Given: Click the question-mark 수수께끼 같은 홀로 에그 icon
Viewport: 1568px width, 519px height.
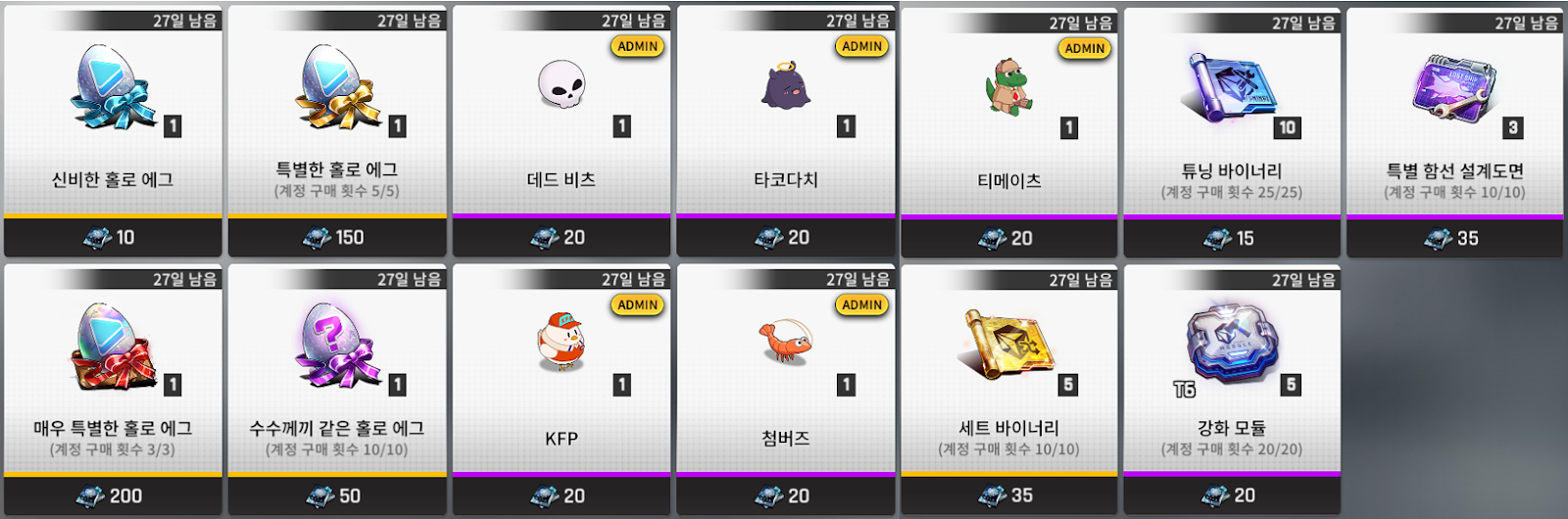Looking at the screenshot, I should coord(338,346).
